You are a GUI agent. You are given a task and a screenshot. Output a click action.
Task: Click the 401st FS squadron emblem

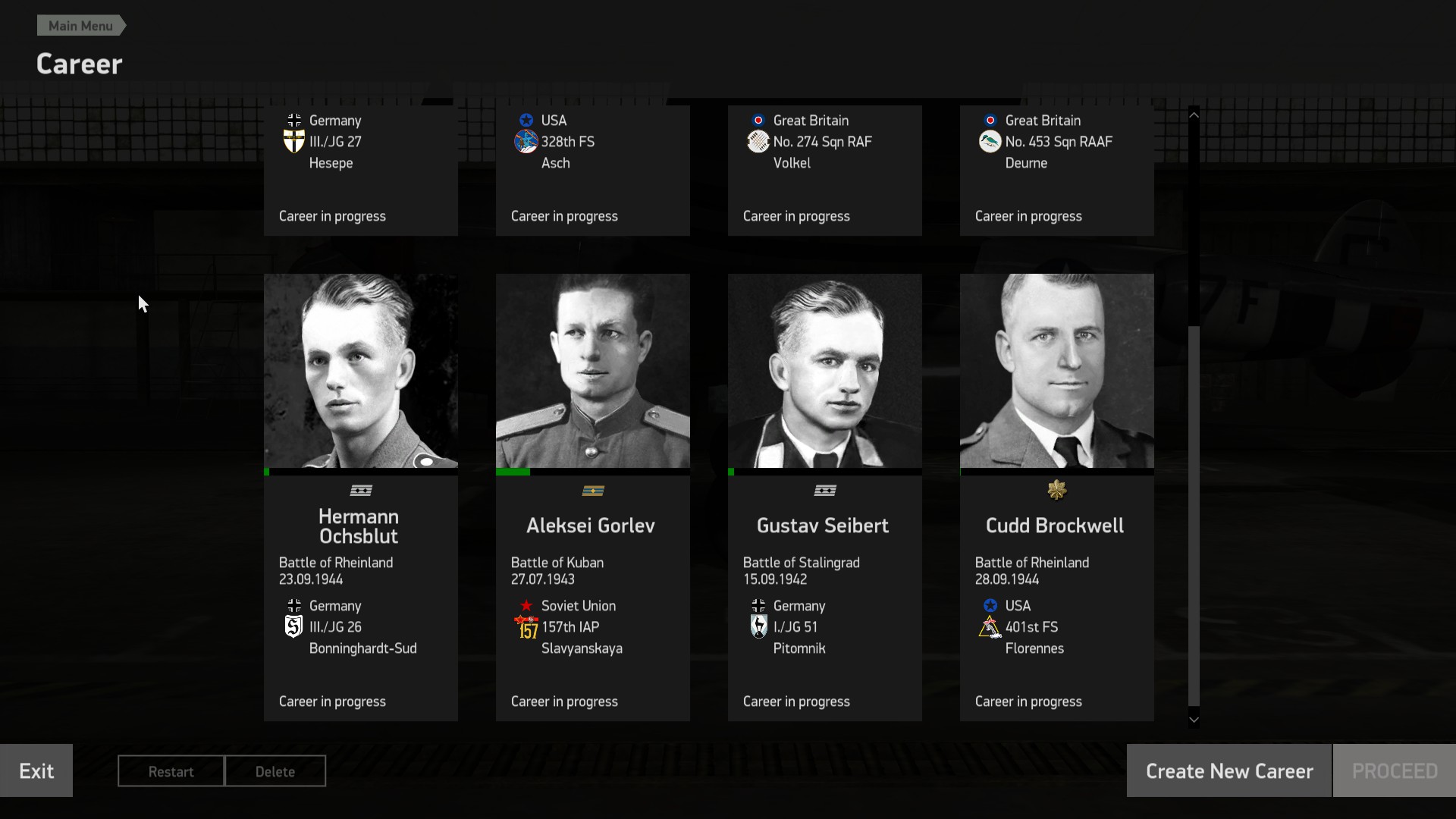(x=990, y=627)
